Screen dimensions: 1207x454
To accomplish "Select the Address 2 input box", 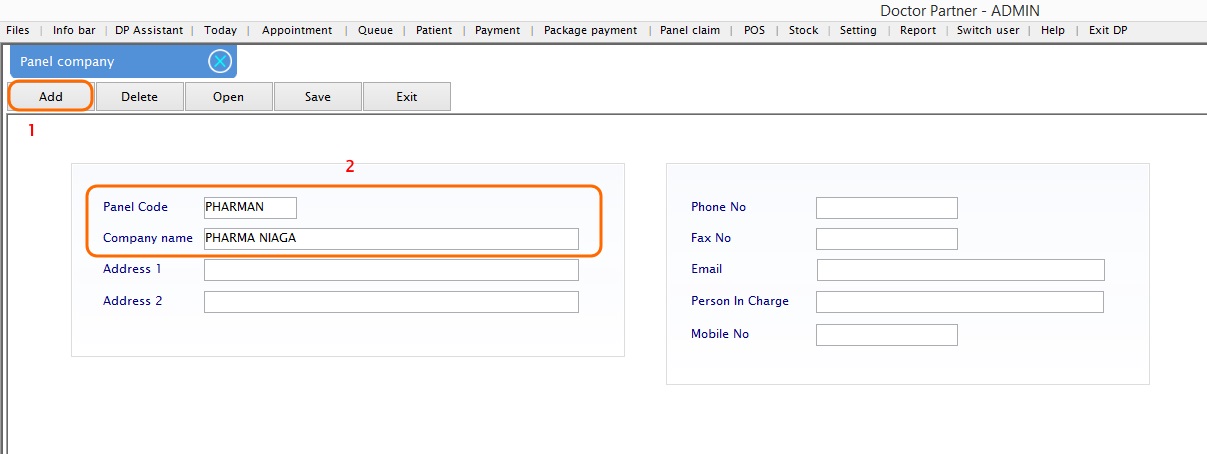I will [391, 302].
